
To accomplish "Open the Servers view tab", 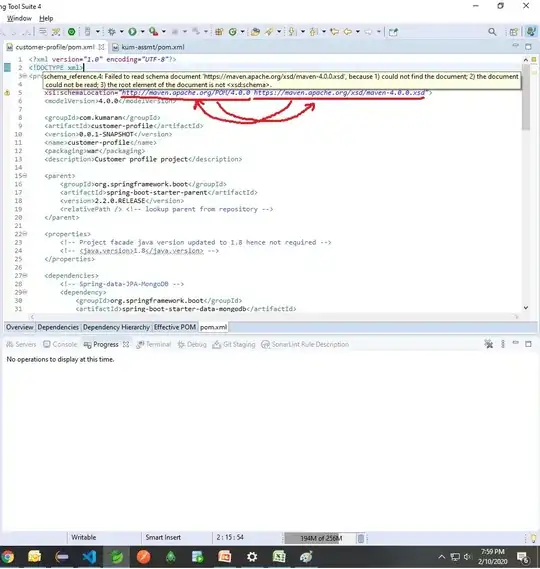I will pyautogui.click(x=21, y=344).
